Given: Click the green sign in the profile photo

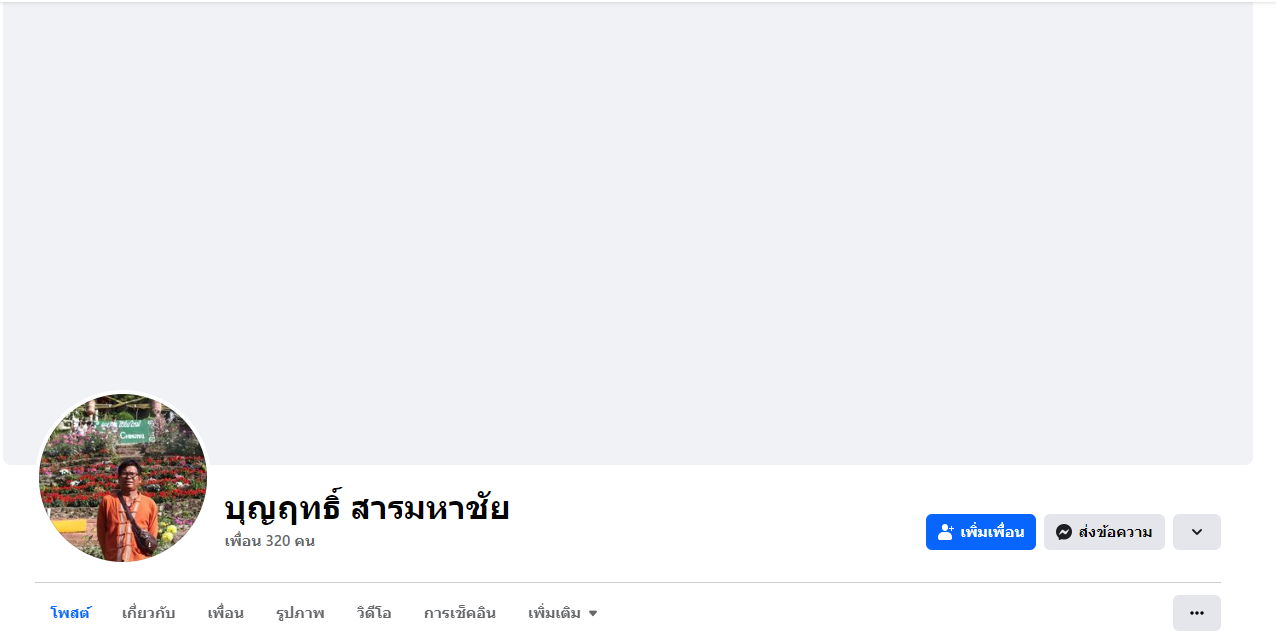Looking at the screenshot, I should pyautogui.click(x=133, y=431).
